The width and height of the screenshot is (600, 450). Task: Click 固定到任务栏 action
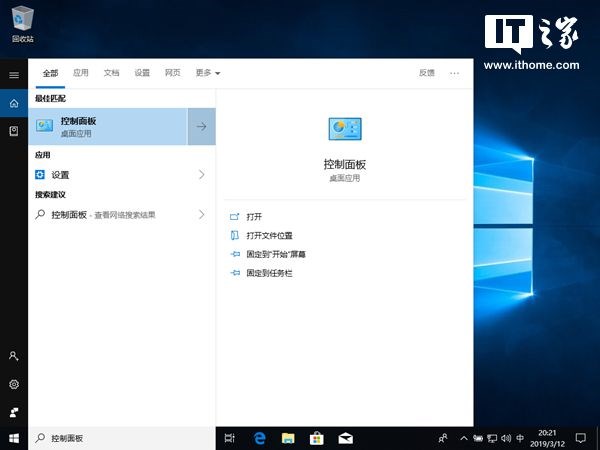point(269,273)
